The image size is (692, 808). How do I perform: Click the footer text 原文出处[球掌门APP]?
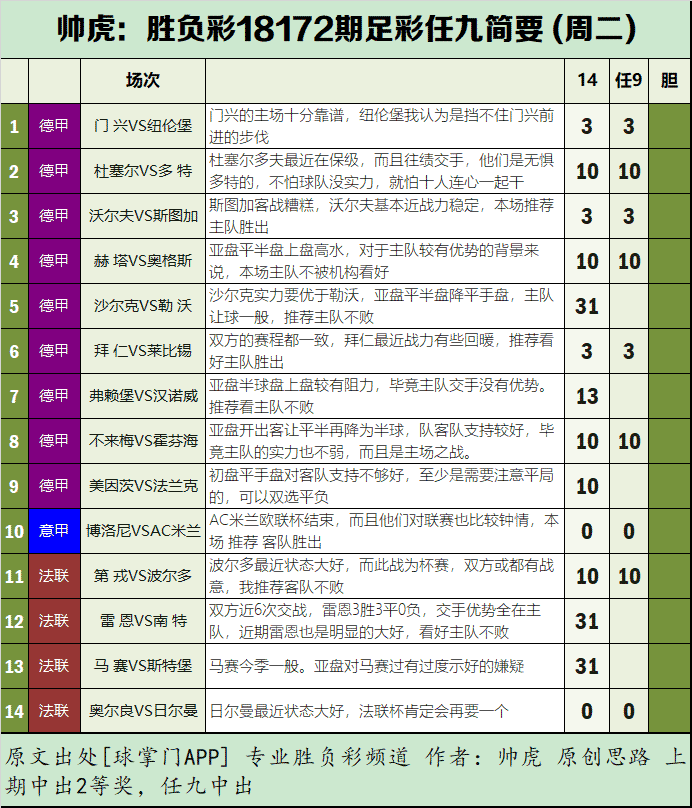tap(117, 757)
